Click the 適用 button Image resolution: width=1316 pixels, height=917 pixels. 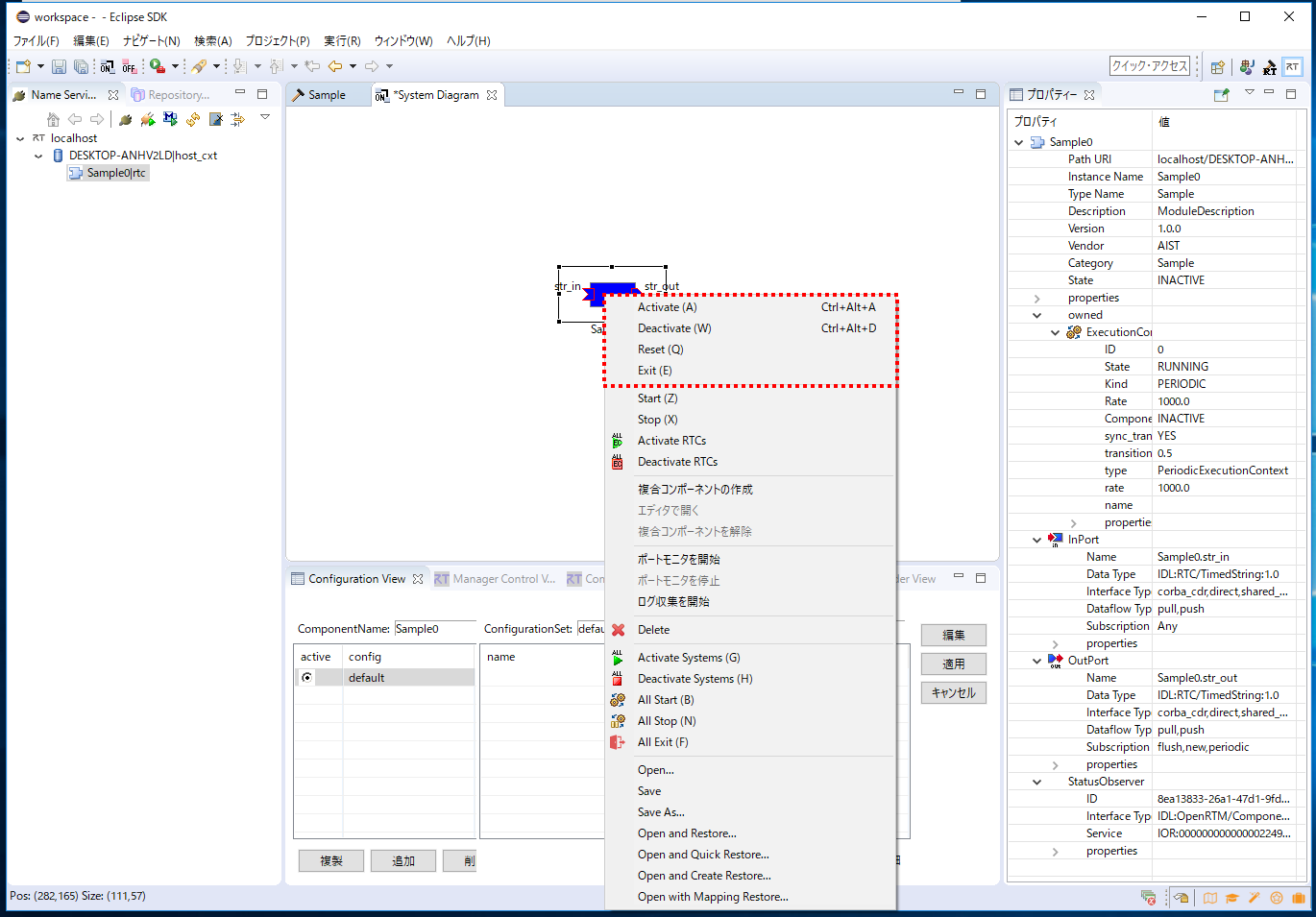(x=954, y=664)
